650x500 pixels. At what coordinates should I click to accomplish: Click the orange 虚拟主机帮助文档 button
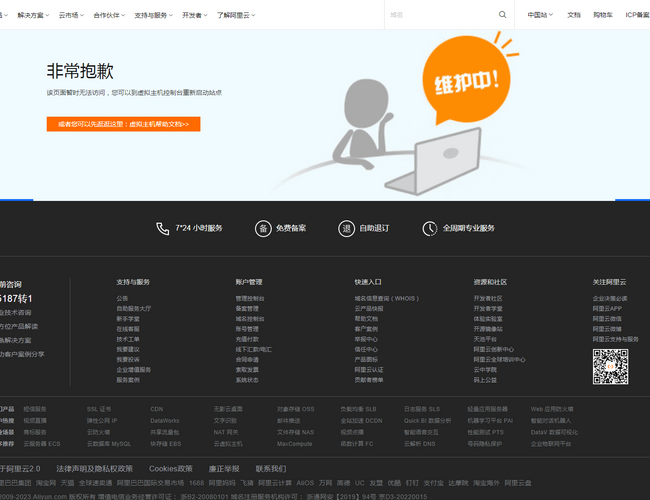tap(123, 124)
